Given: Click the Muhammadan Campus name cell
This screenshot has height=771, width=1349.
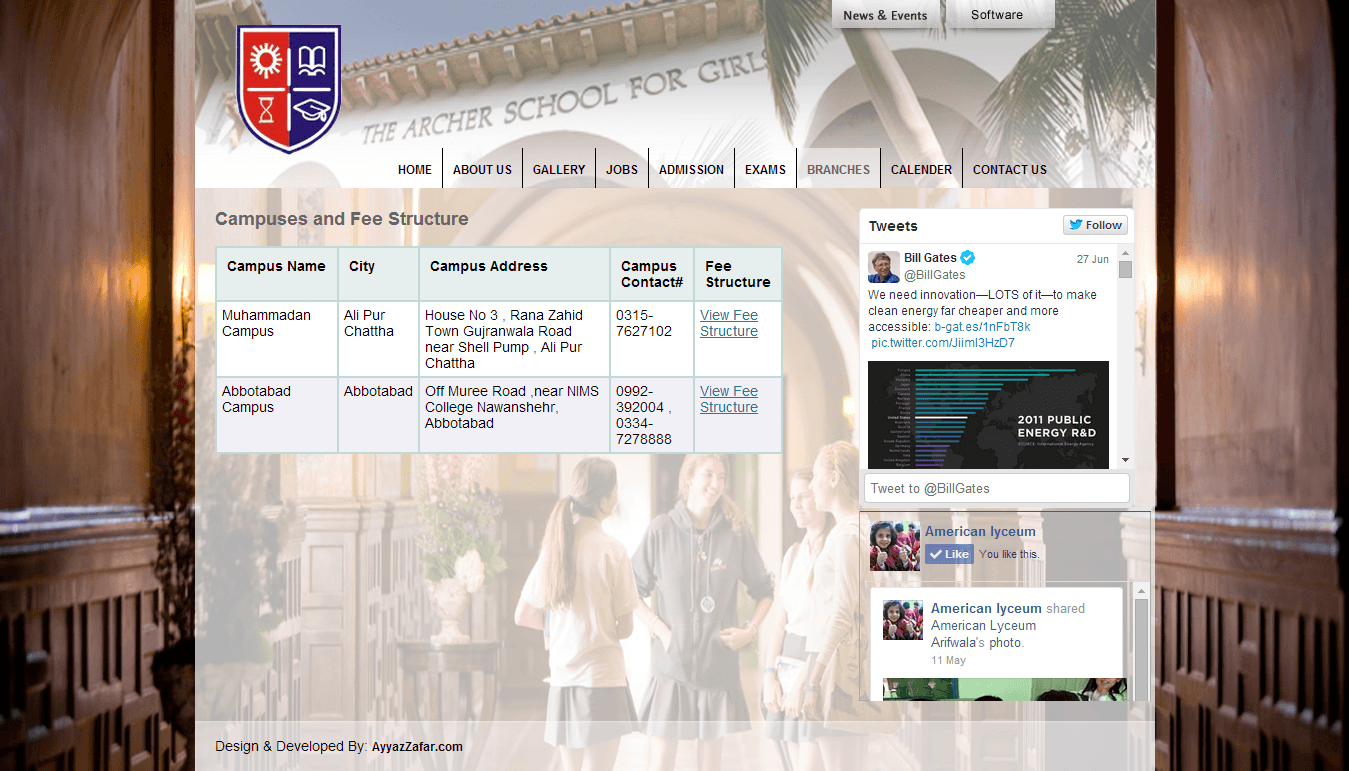Looking at the screenshot, I should pyautogui.click(x=277, y=339).
